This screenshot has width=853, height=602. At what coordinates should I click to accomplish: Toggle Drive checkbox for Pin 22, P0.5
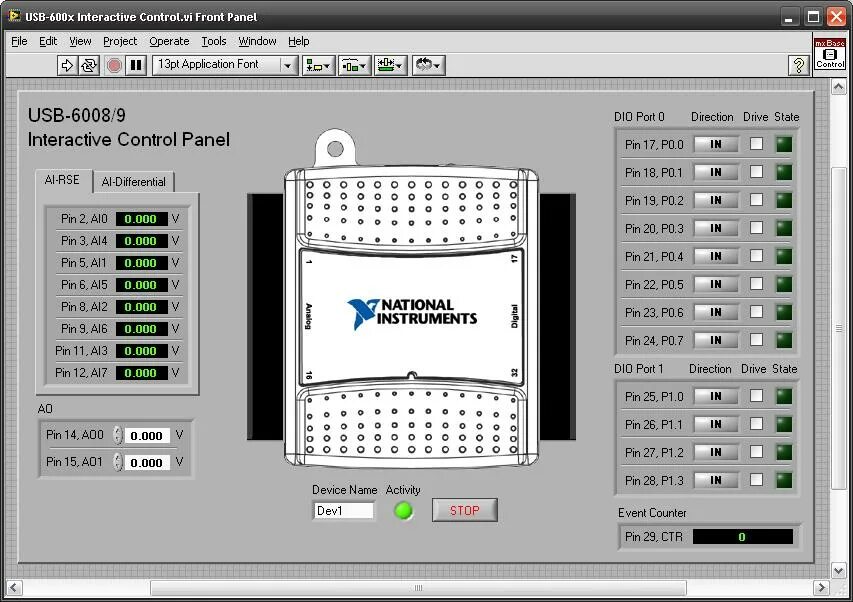(x=756, y=284)
